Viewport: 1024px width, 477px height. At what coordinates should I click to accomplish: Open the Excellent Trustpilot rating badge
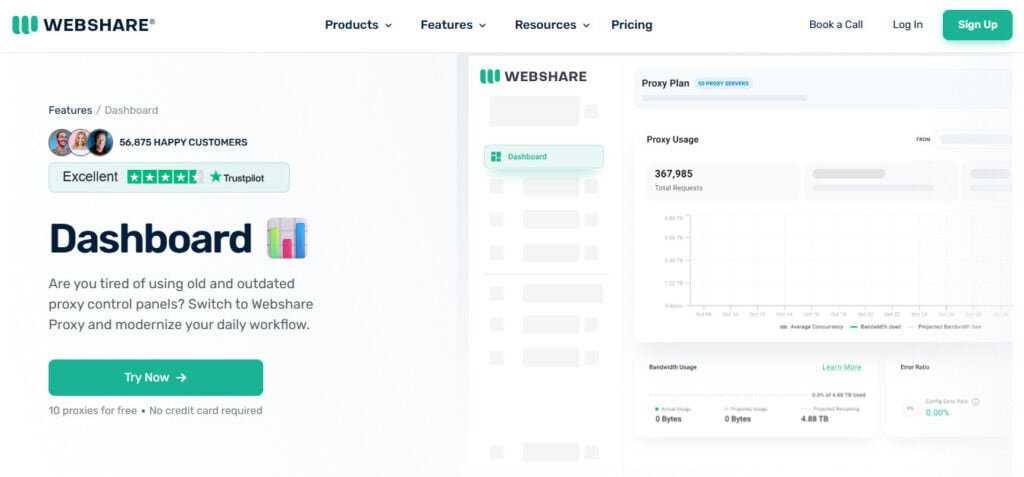(168, 177)
